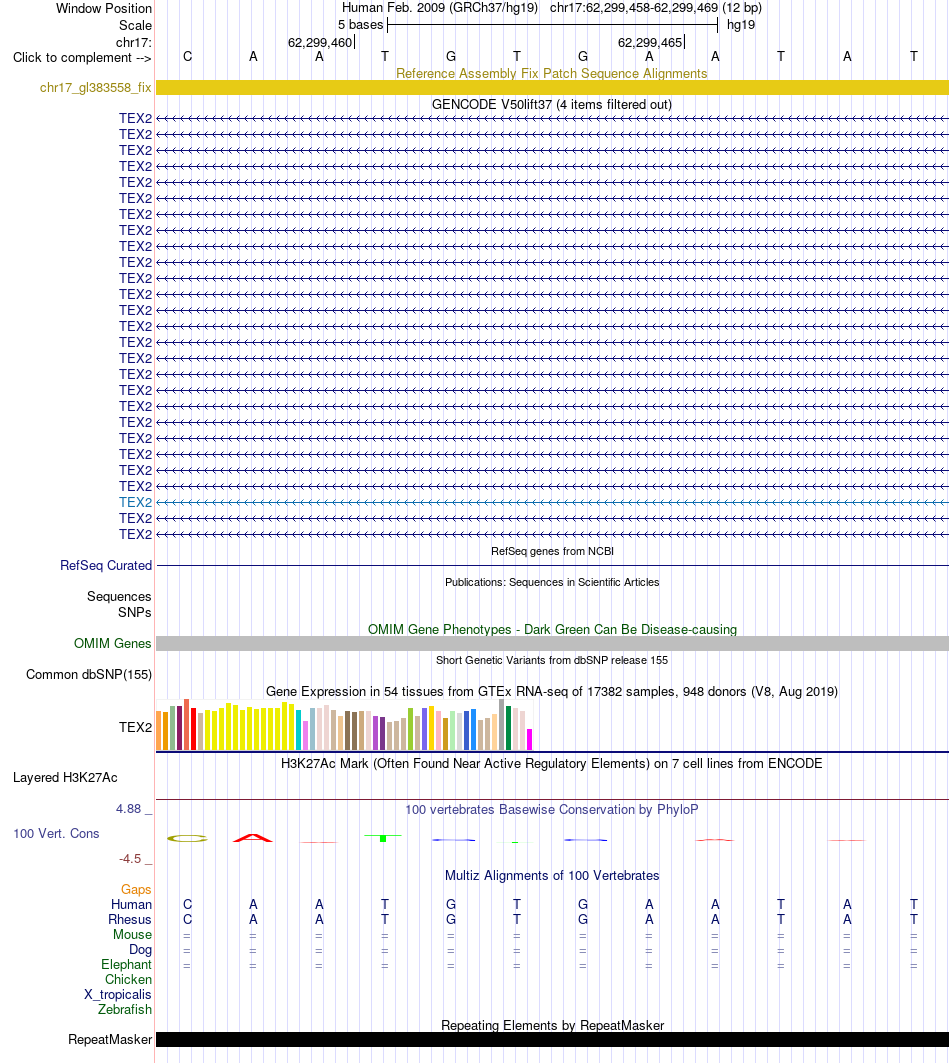Click the 'Chicken' species label
Screen dimensions: 950x1063
pyautogui.click(x=128, y=979)
